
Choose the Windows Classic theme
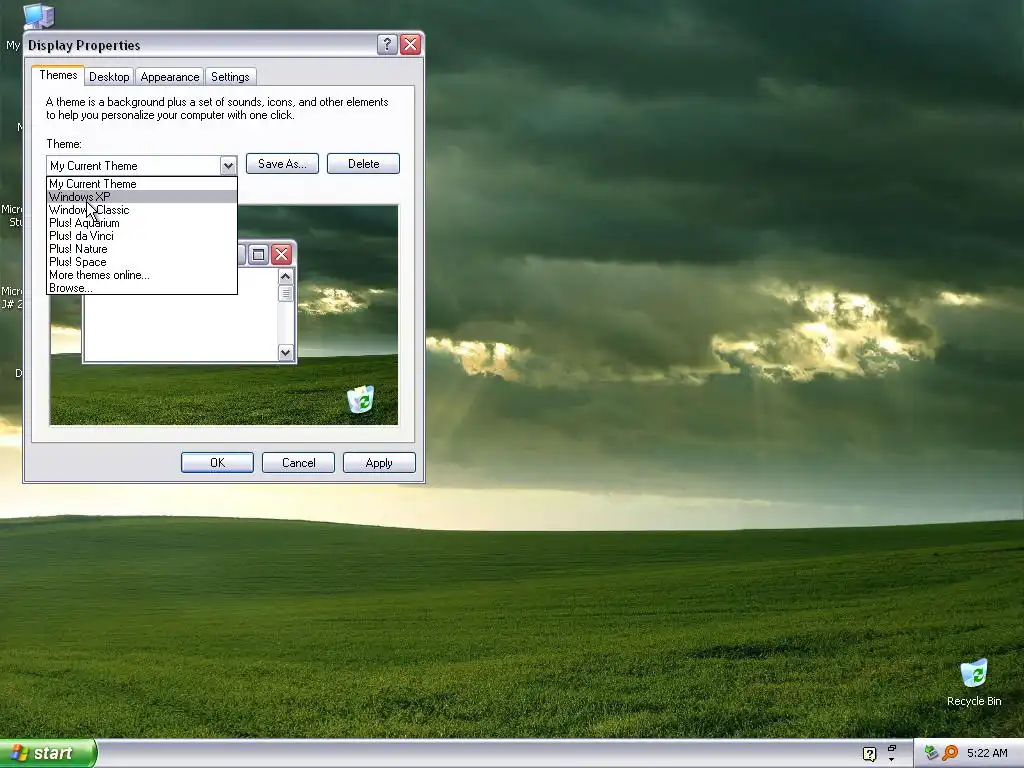(x=142, y=210)
